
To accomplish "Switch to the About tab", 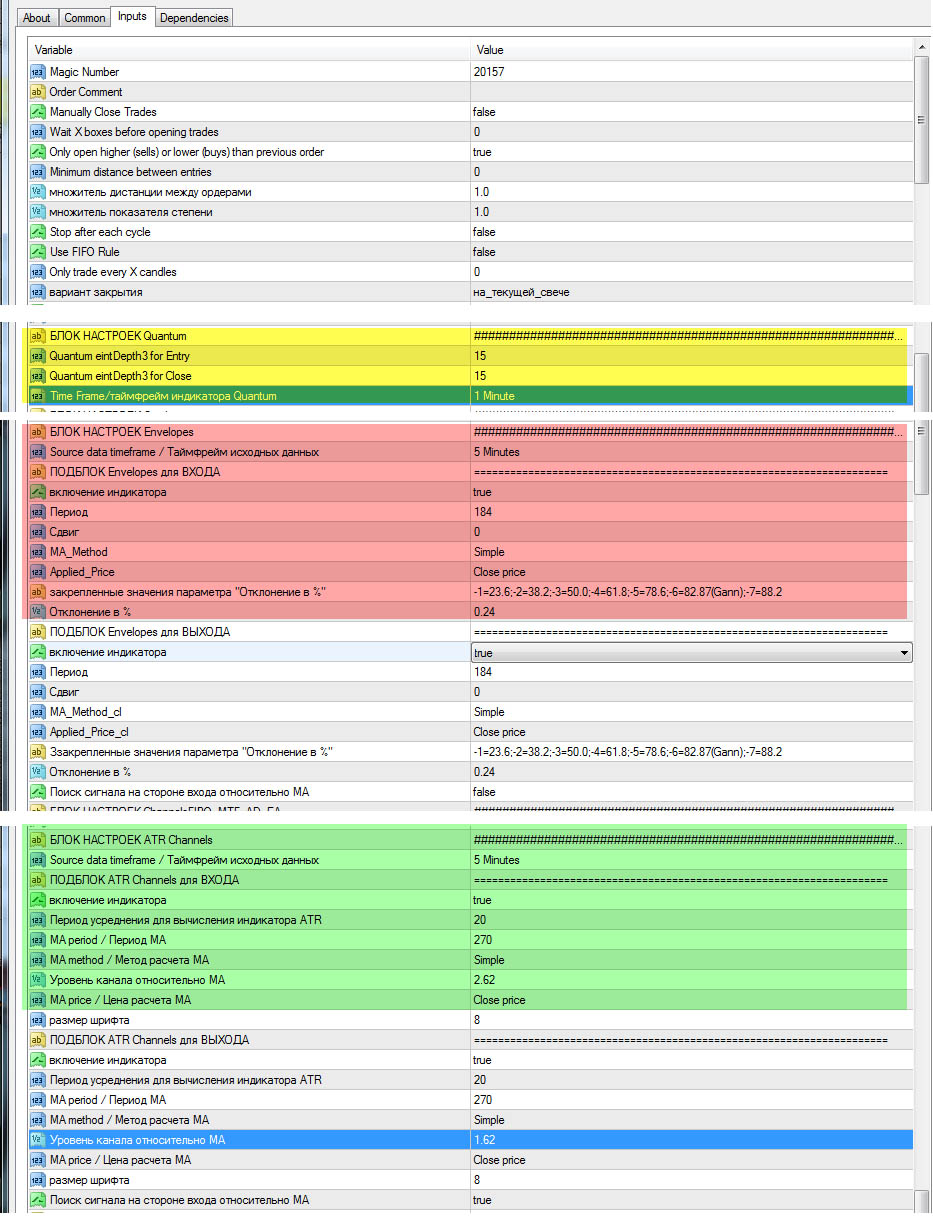I will 36,17.
